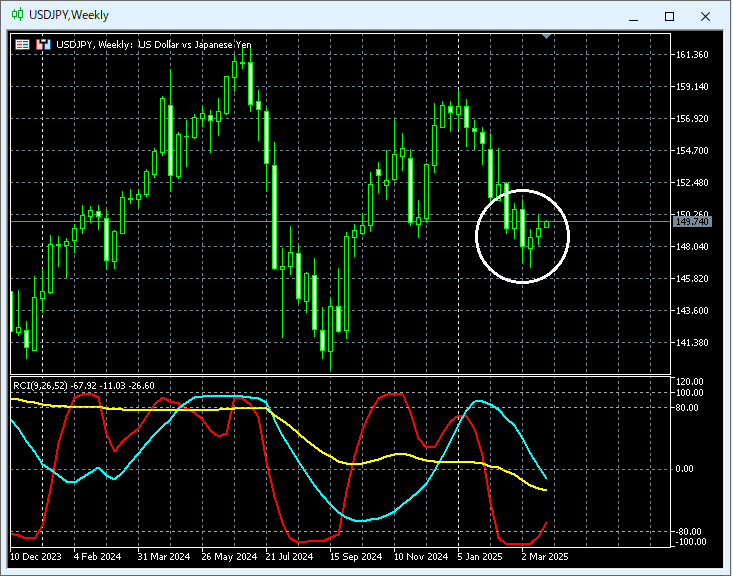Screen dimensions: 733x576
Task: Click the 80.00 indicator scale value
Action: click(687, 408)
